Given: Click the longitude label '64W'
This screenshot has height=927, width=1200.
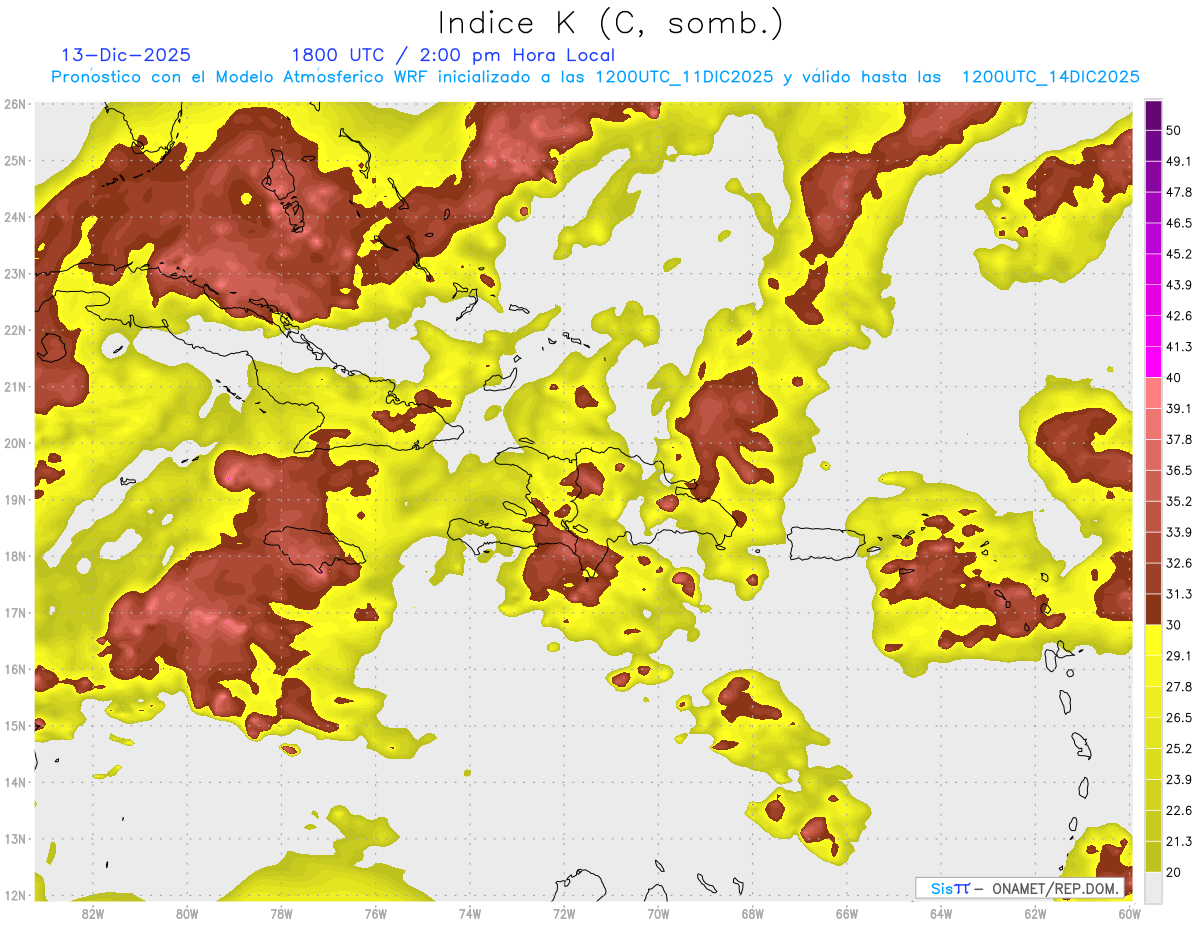Looking at the screenshot, I should (x=941, y=913).
